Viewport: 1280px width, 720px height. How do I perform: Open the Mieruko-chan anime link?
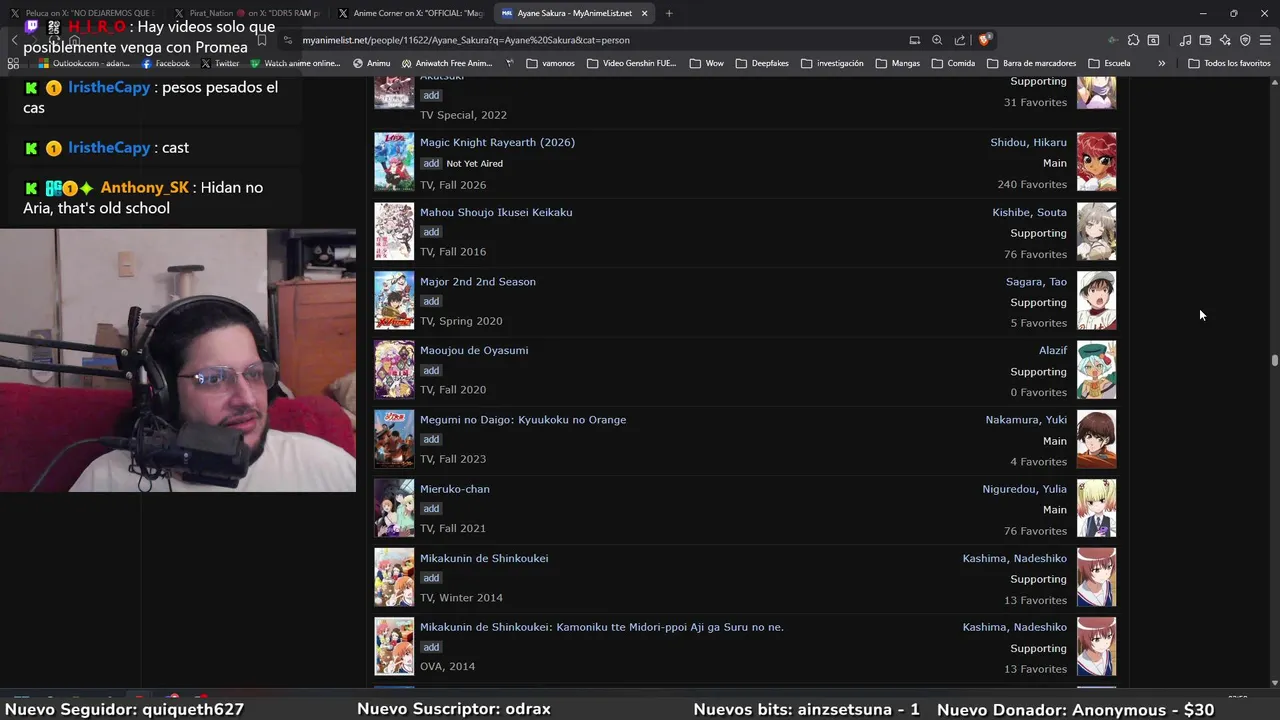(x=455, y=489)
